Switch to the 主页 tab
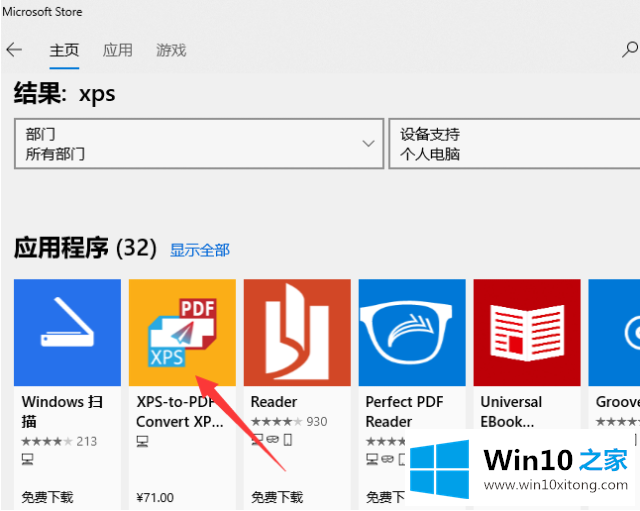Viewport: 640px width, 511px height. coord(64,50)
